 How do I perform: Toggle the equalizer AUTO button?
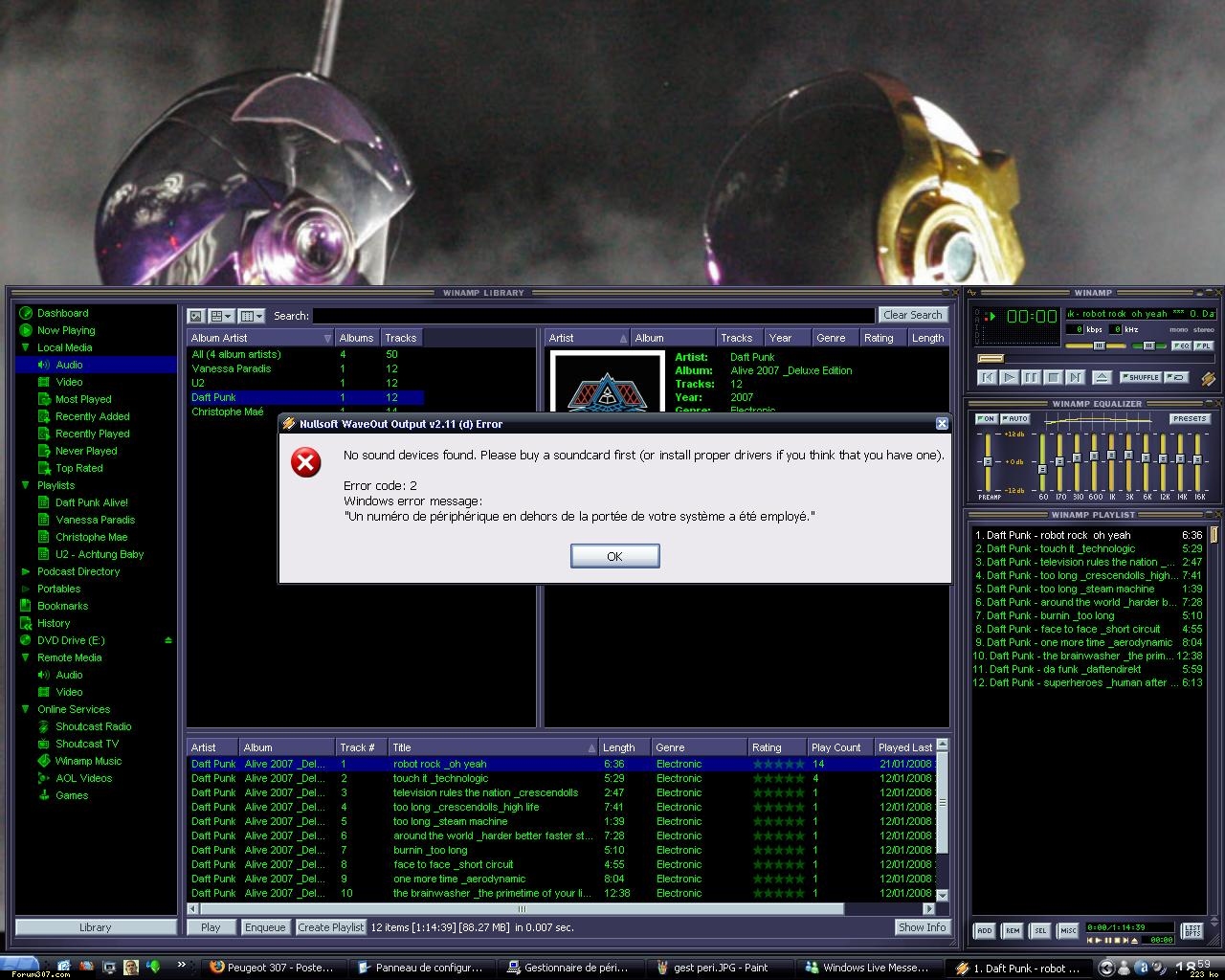[x=1015, y=419]
